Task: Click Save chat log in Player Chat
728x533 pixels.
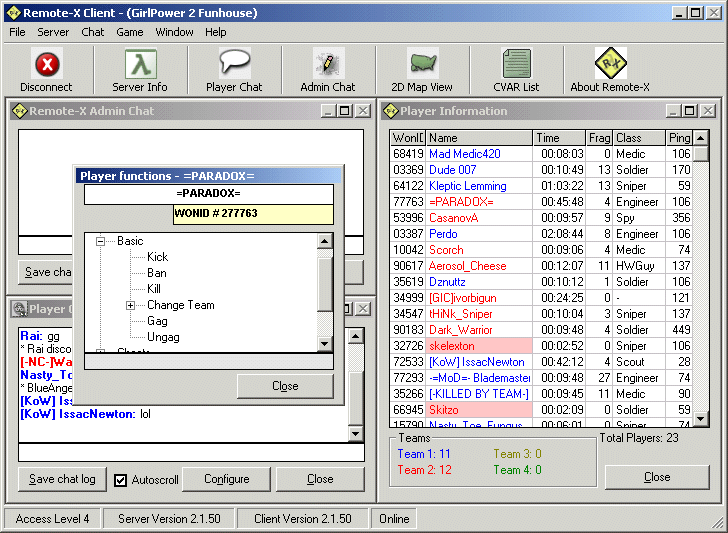Action: click(62, 479)
